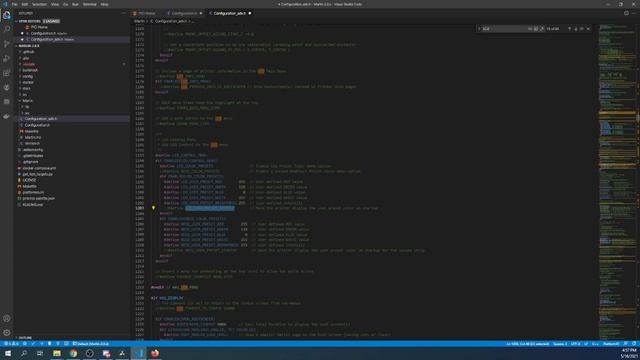
Task: Open Marlin.ino in file tree
Action: 33,137
